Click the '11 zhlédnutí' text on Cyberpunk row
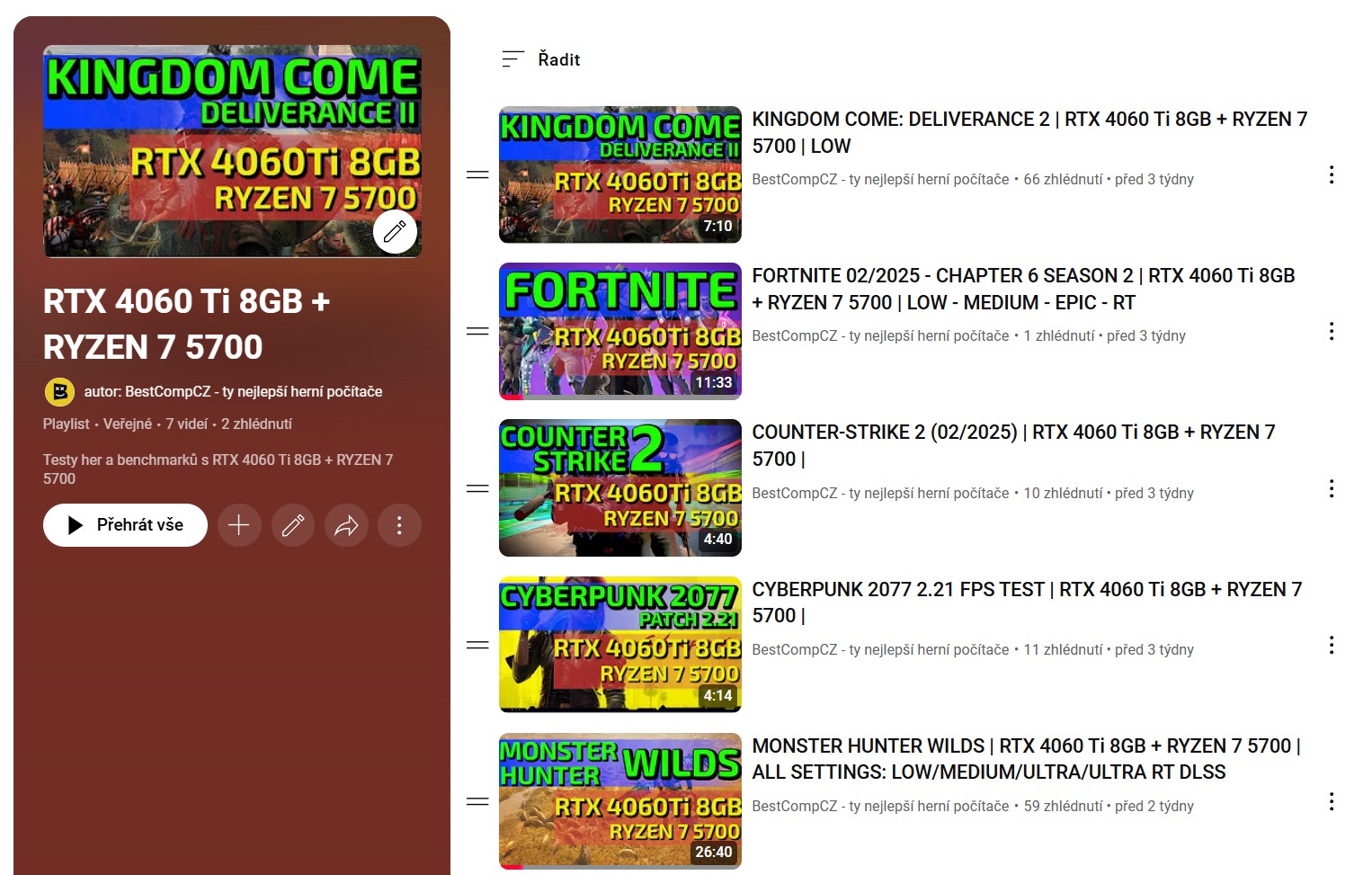 [1063, 649]
